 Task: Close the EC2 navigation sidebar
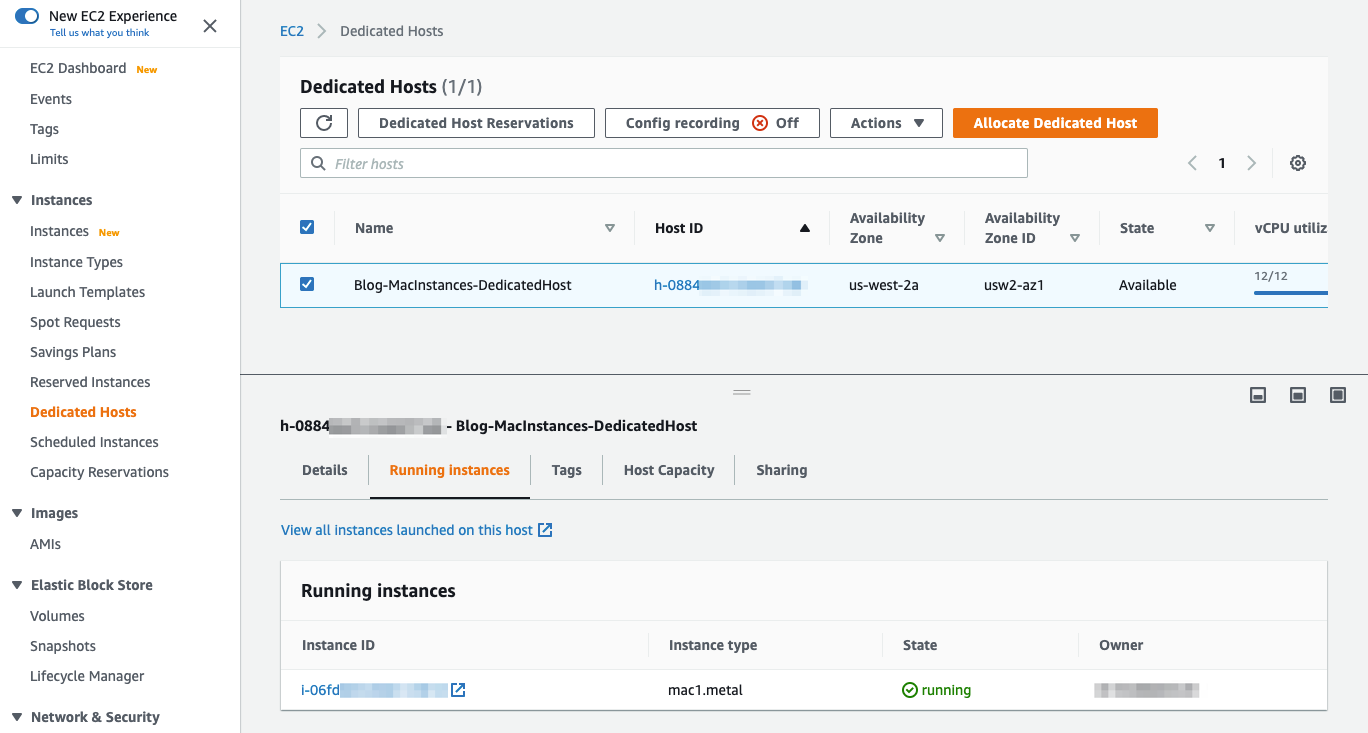(x=210, y=26)
